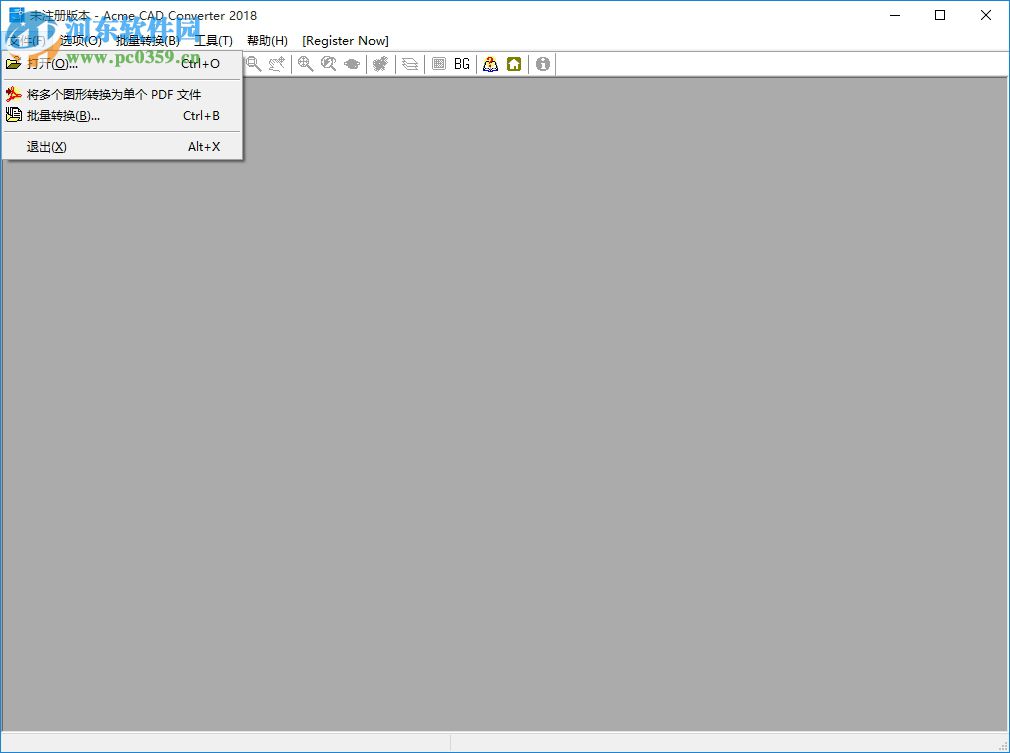The width and height of the screenshot is (1010, 753).
Task: Click 退出(X) to exit the application
Action: 46,146
